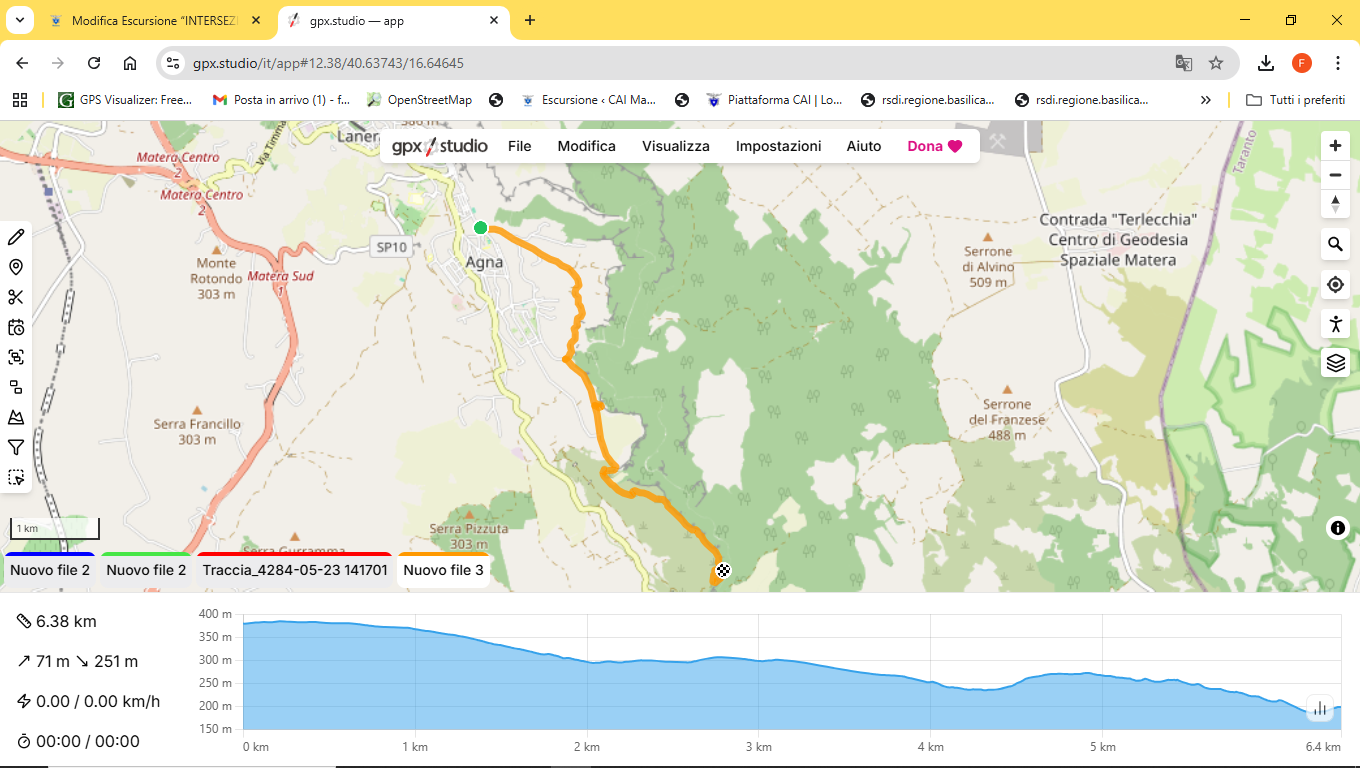Open the browser tab search dropdown
Viewport: 1360px width, 768px height.
(20, 20)
